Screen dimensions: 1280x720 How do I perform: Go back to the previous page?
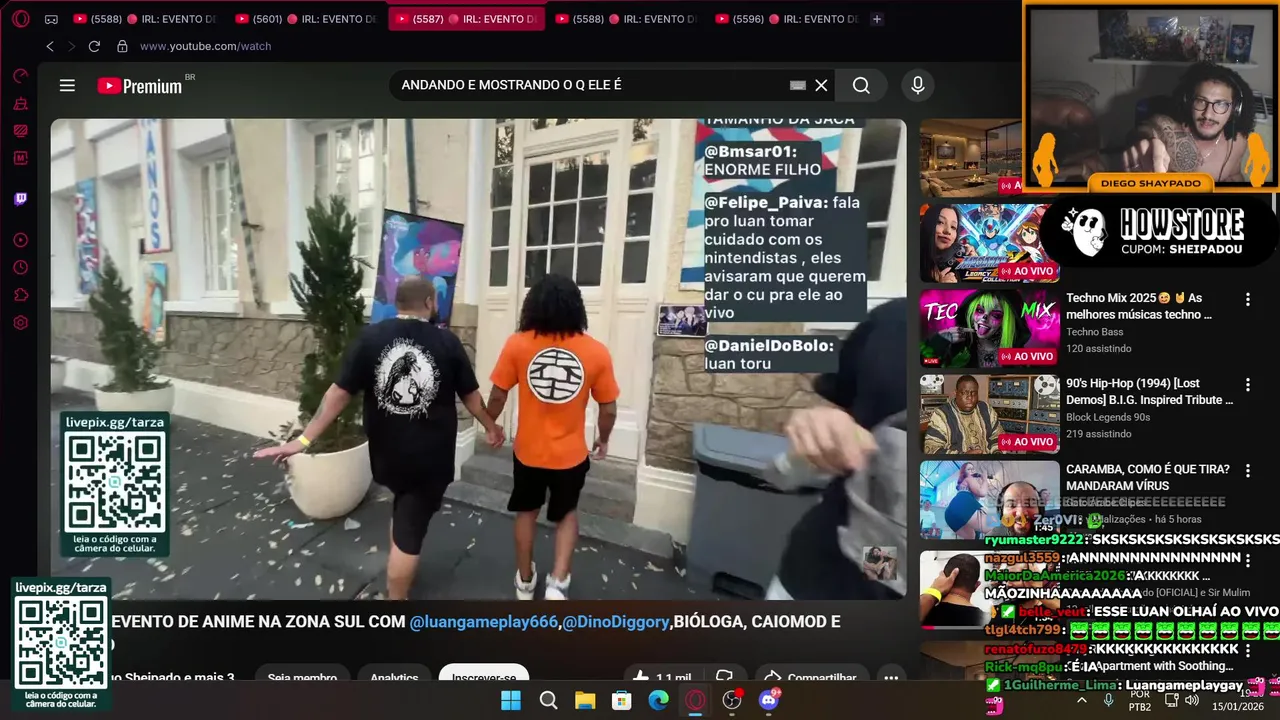coord(50,46)
